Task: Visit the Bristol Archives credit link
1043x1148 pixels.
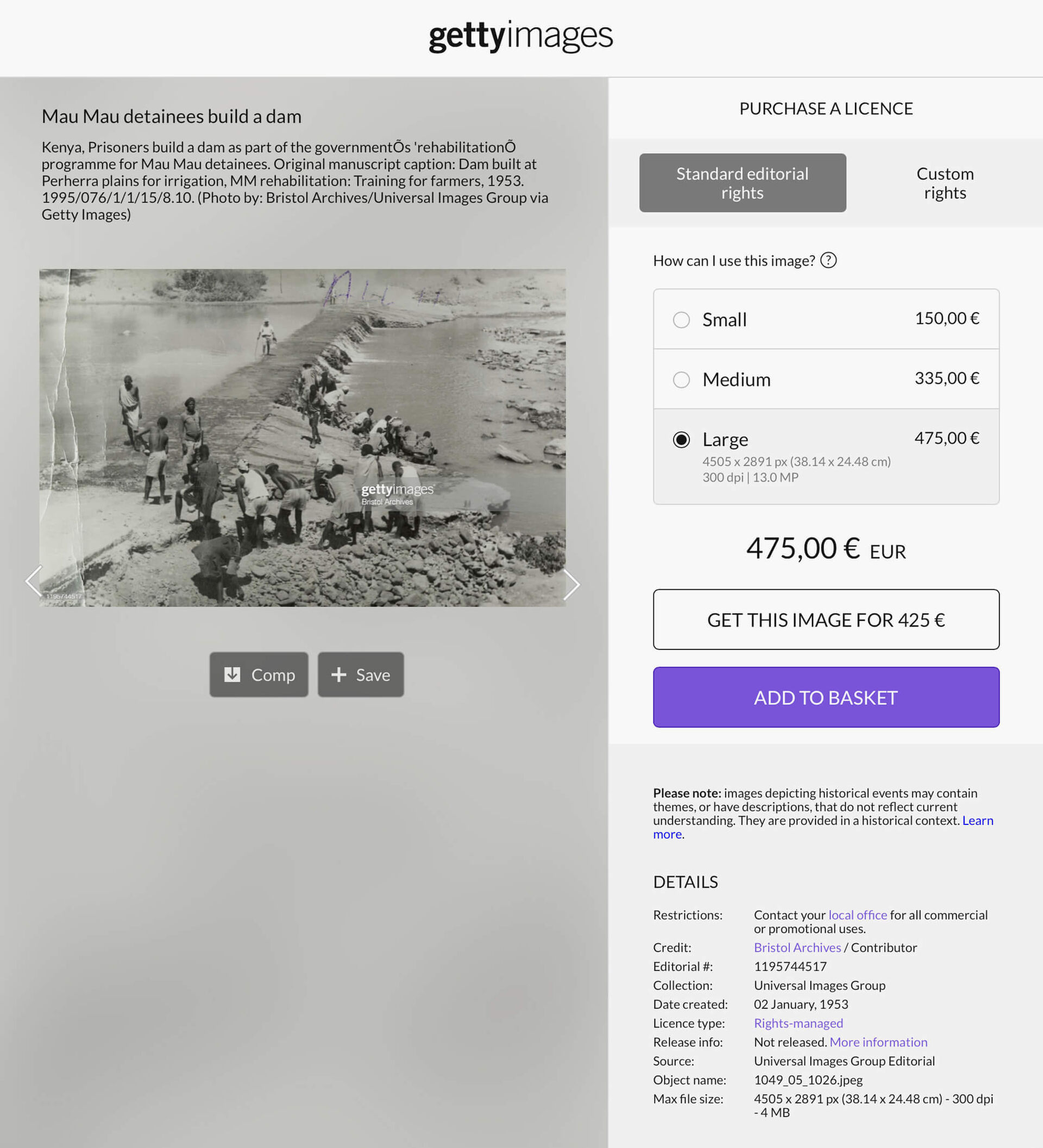Action: tap(797, 947)
